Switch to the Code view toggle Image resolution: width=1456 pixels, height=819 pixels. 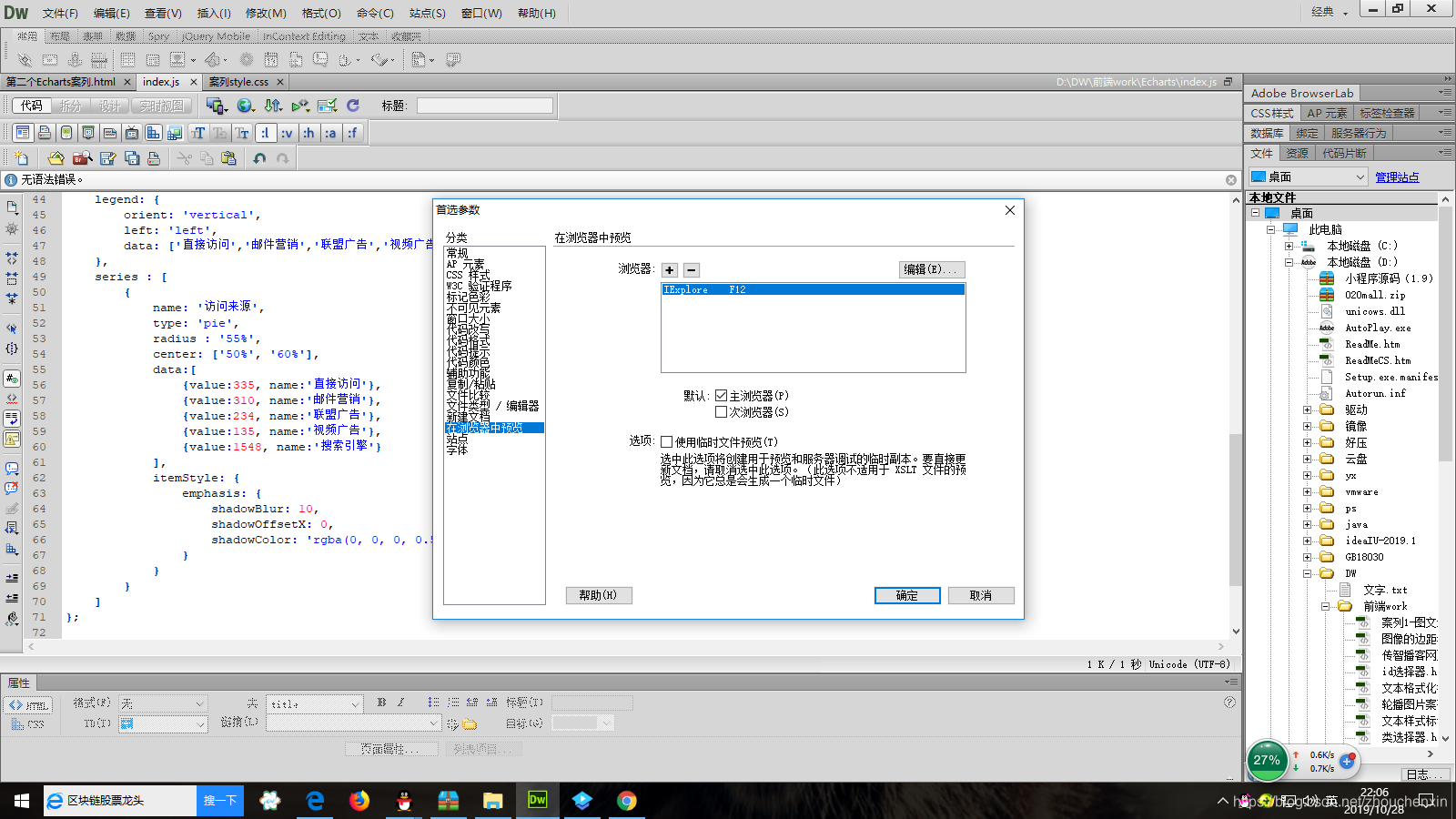pos(32,106)
